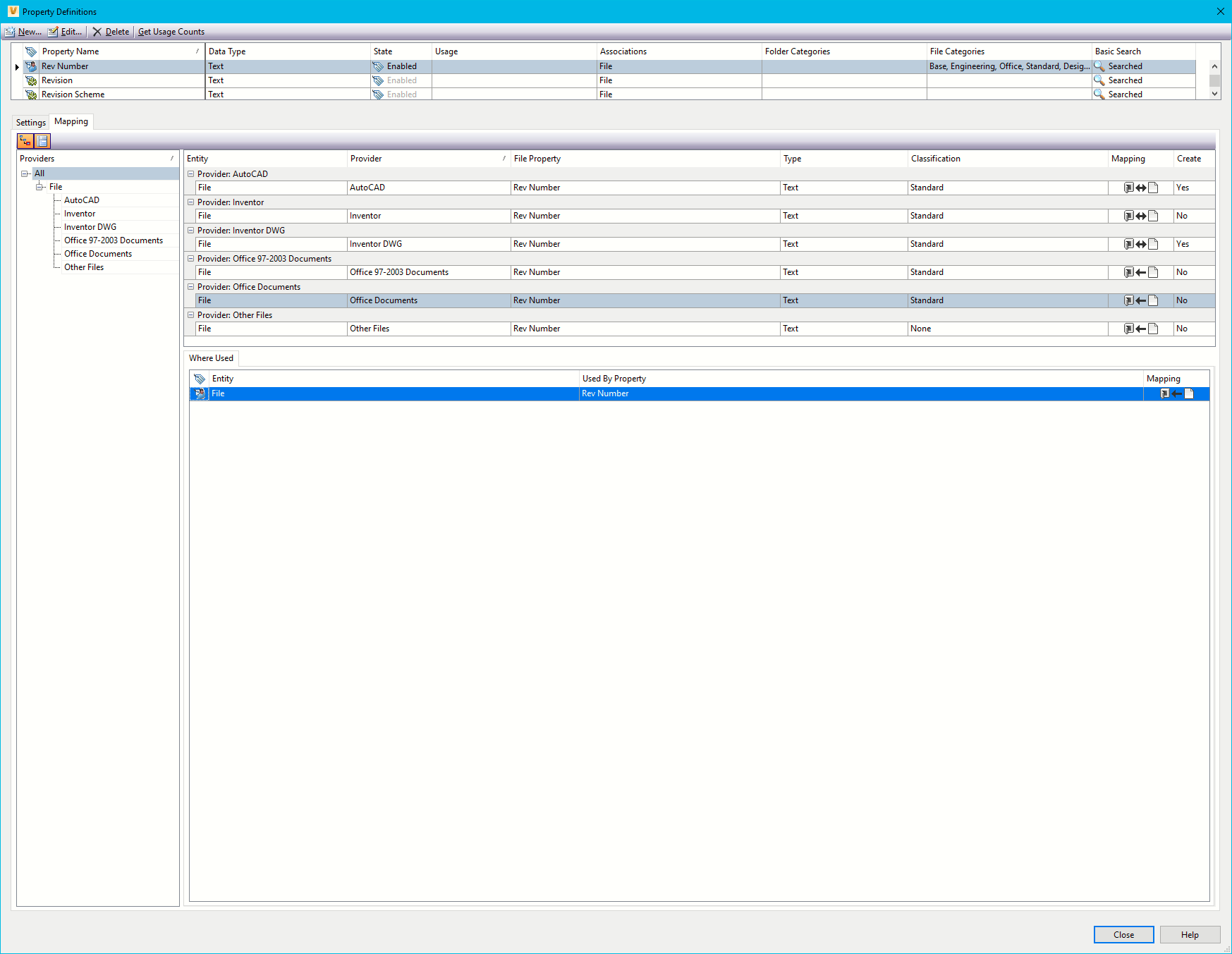Collapse the Provider: AutoCAD group

[x=190, y=173]
